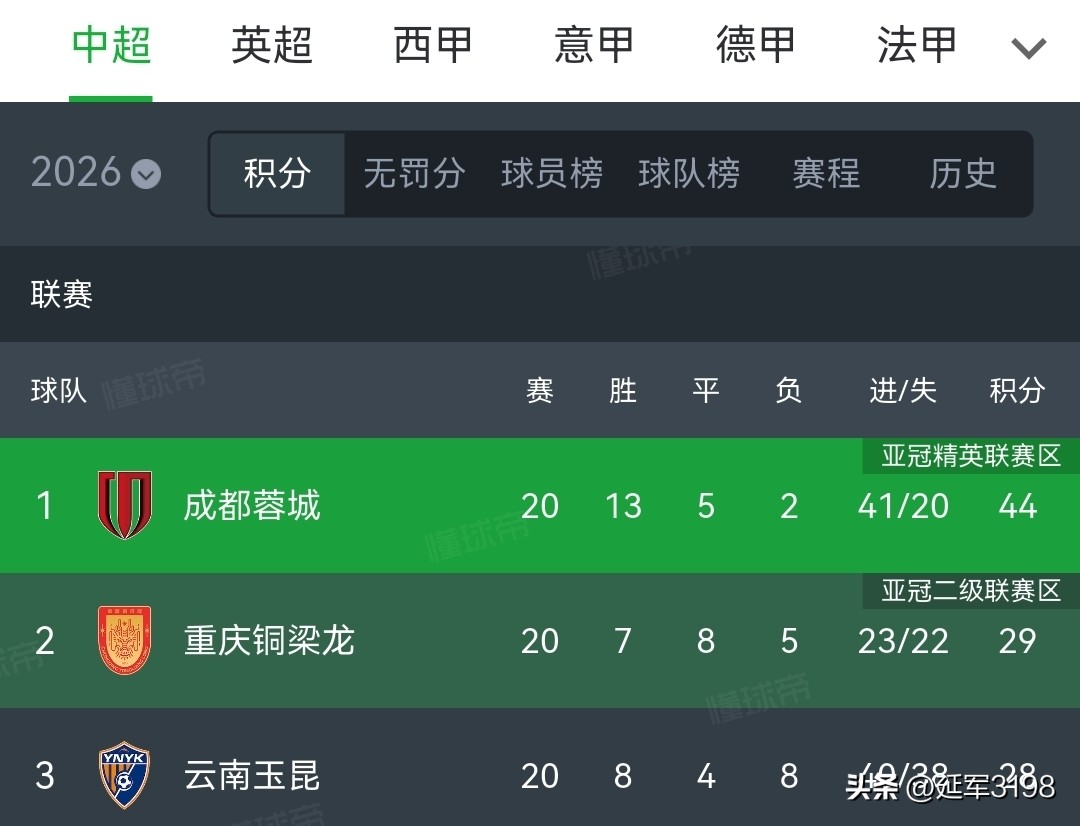Show the 球队榜 team rankings
1080x826 pixels.
pos(689,174)
